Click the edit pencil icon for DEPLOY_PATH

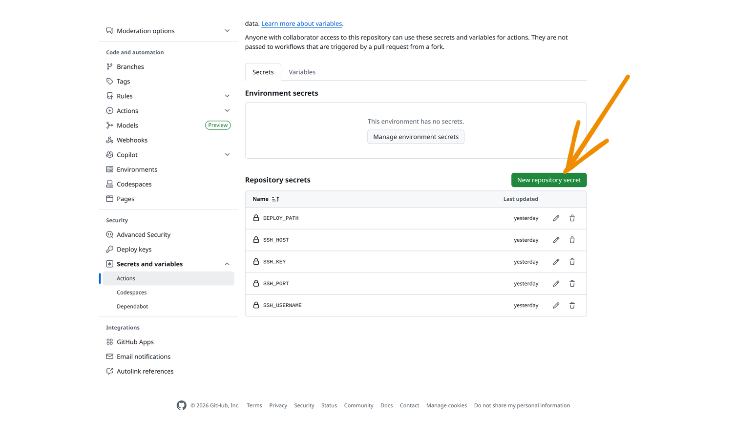point(556,218)
